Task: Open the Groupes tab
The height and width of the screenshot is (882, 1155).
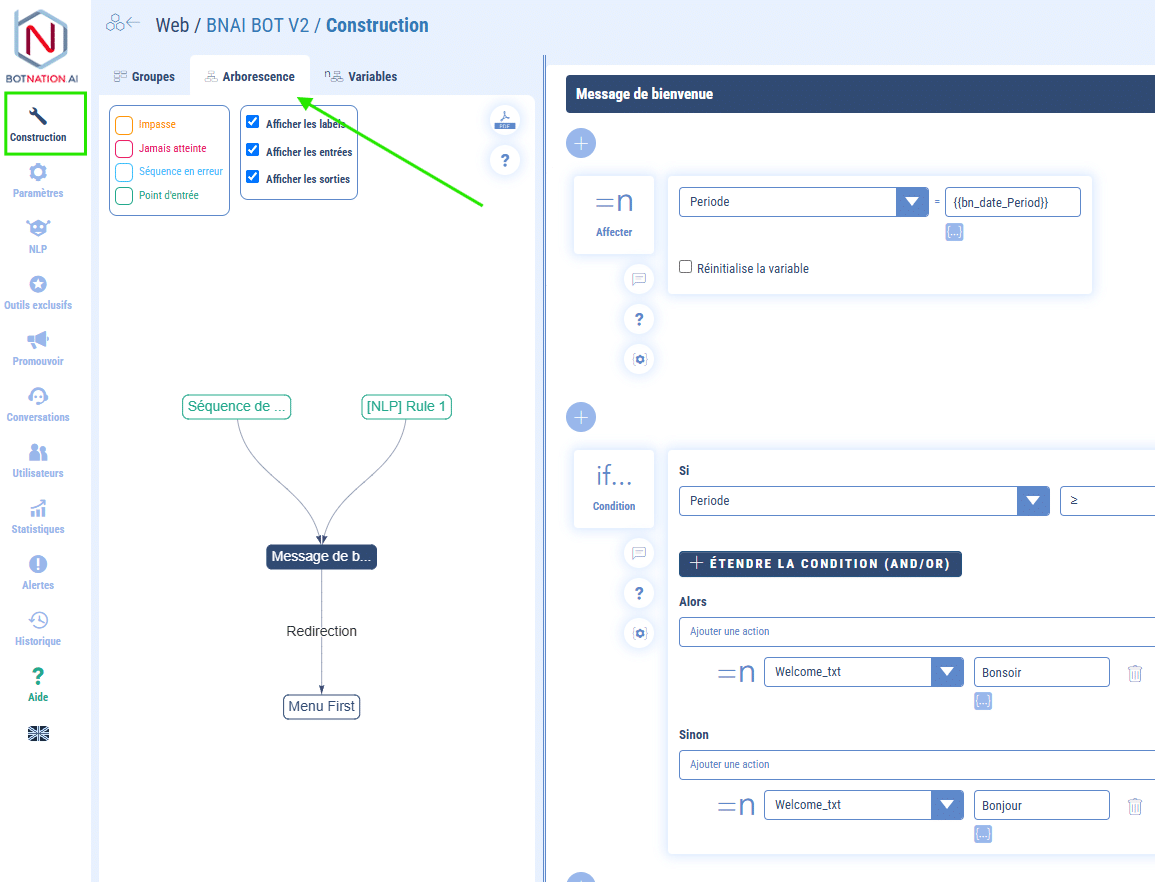Action: pos(144,76)
